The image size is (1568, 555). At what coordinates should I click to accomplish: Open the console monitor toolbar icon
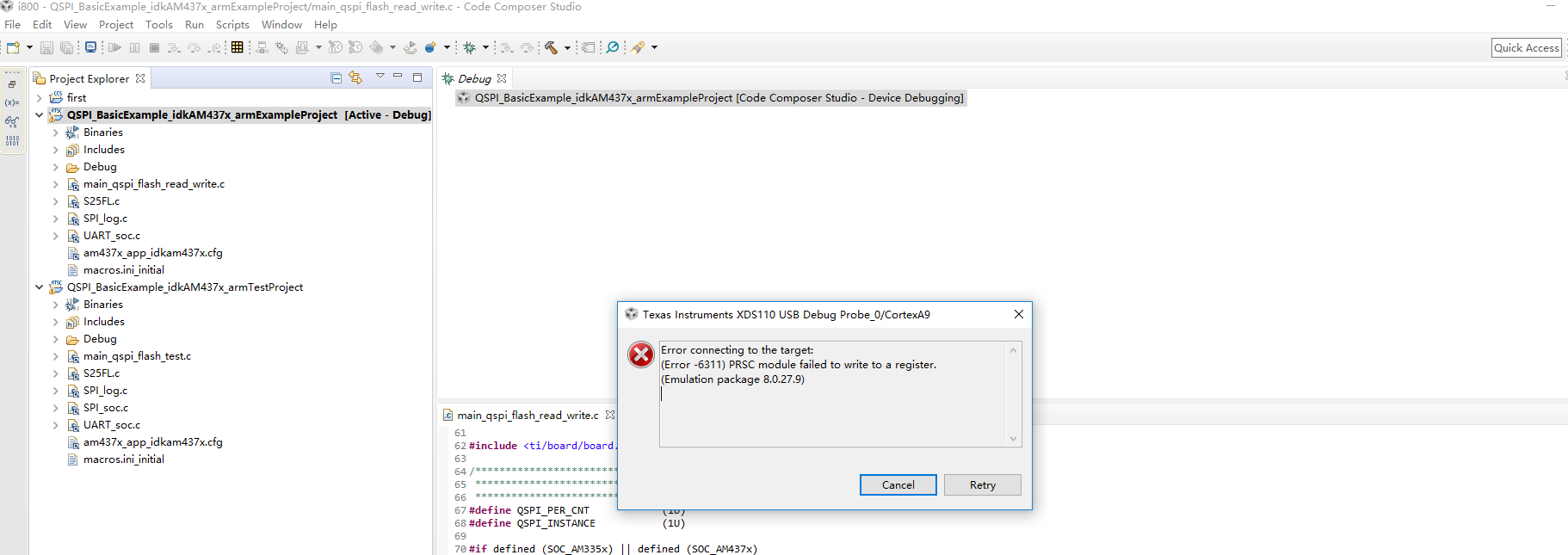[90, 47]
